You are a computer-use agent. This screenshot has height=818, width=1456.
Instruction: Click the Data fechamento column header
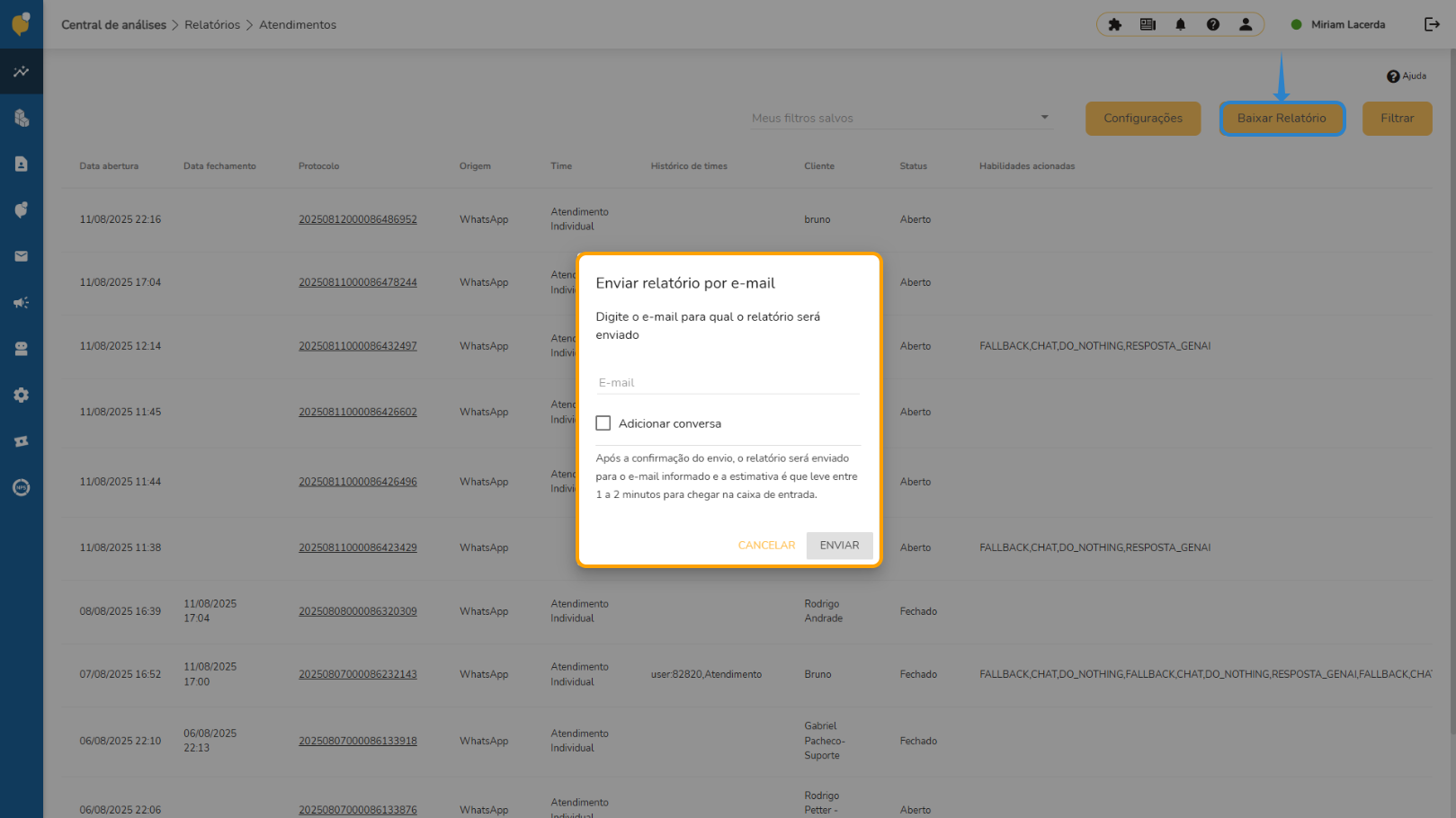pos(219,166)
